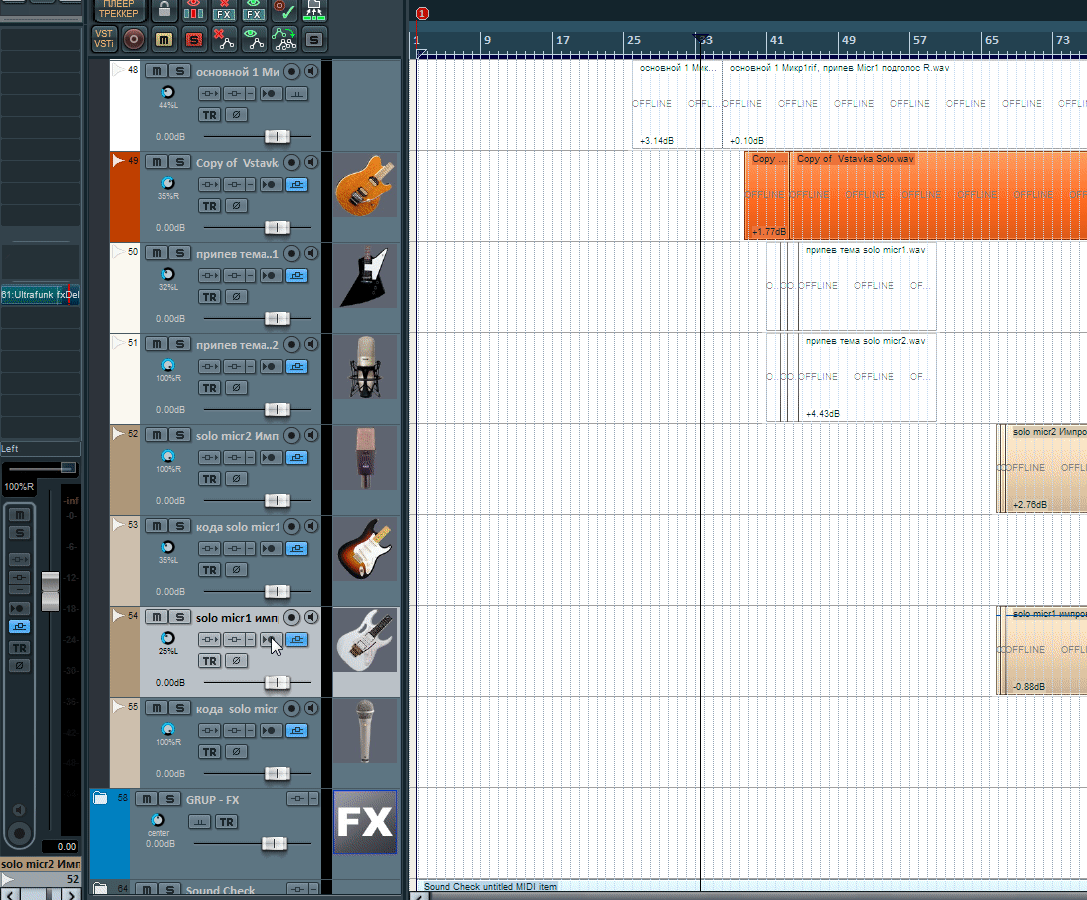Click track name кода solo micr on track 55
Image resolution: width=1087 pixels, height=900 pixels.
pos(236,709)
